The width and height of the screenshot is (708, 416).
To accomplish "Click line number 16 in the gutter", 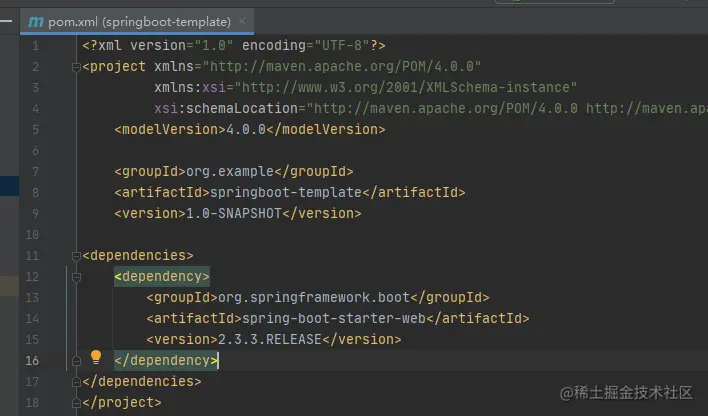I will [x=32, y=361].
